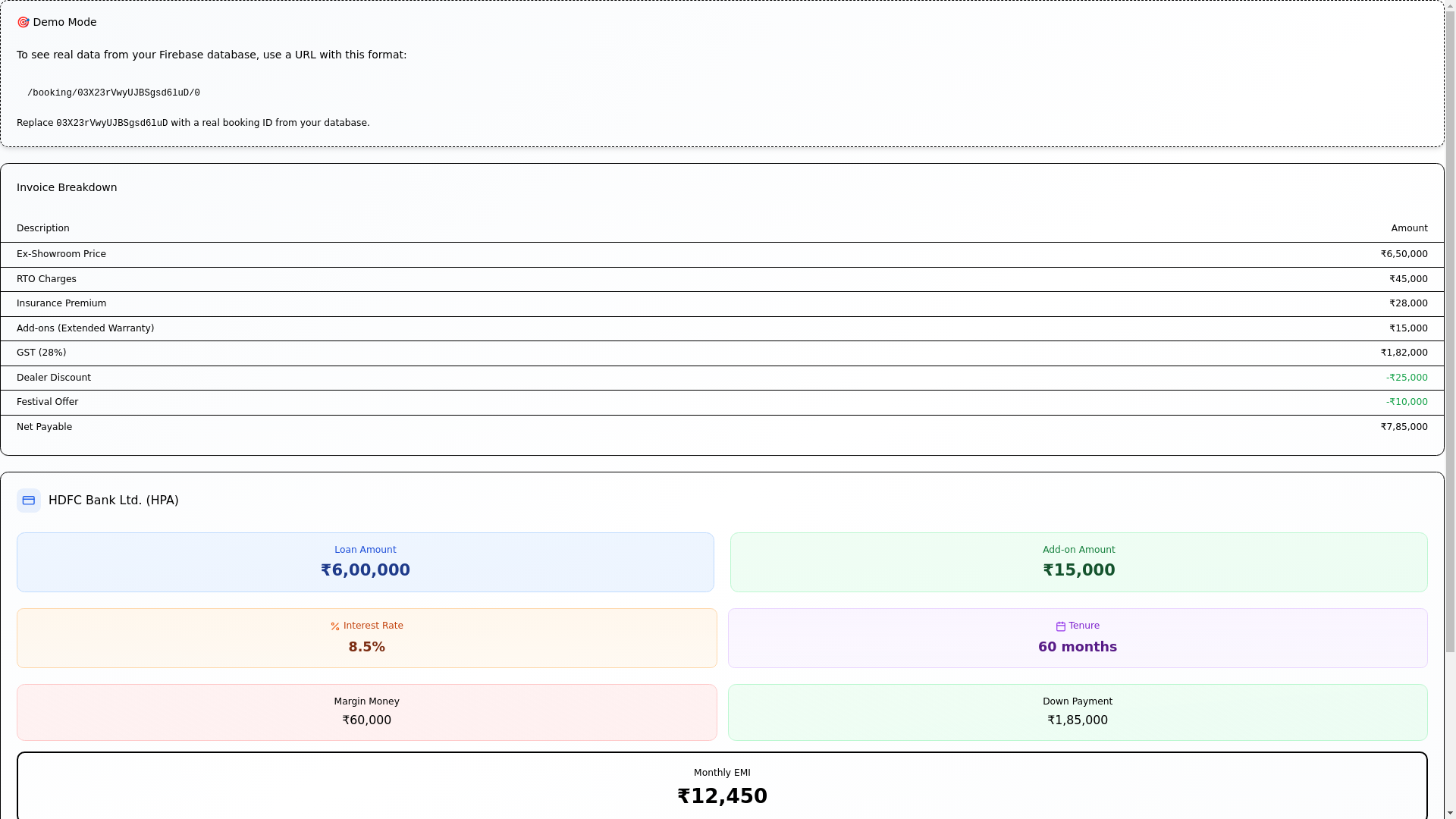Click the ₹45,000 RTO amount
1456x819 pixels.
[x=1408, y=279]
